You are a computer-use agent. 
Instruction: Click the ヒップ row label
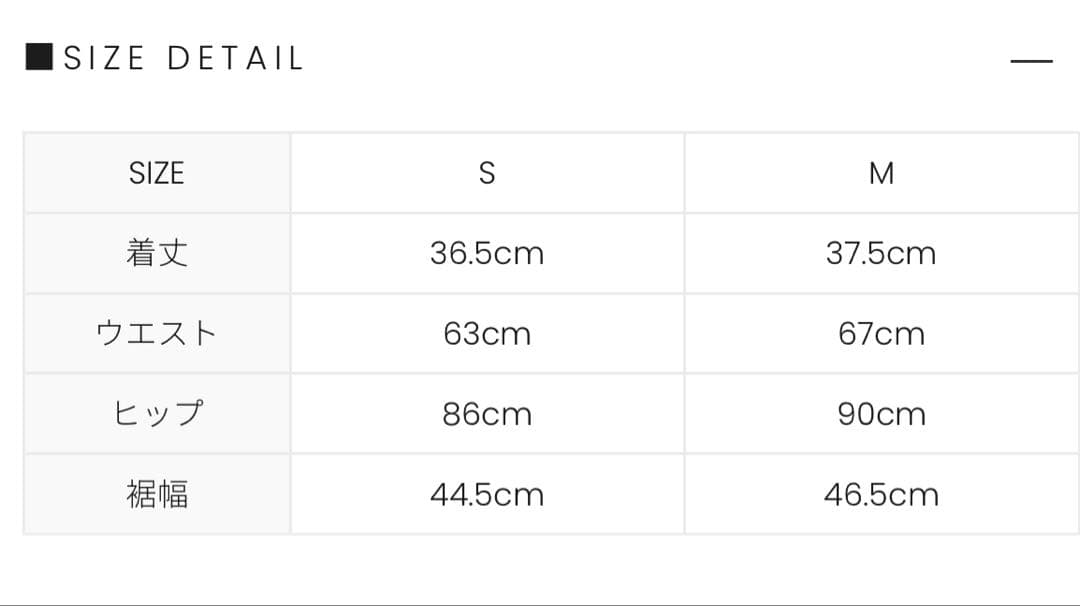click(x=157, y=413)
